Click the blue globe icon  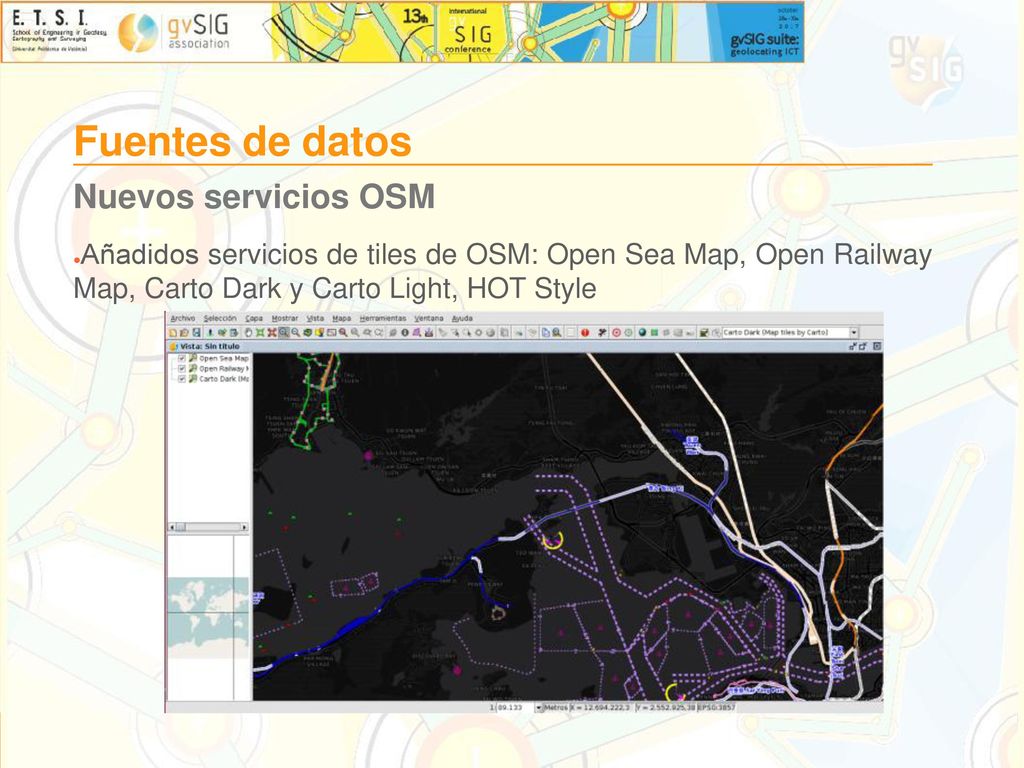(x=642, y=333)
